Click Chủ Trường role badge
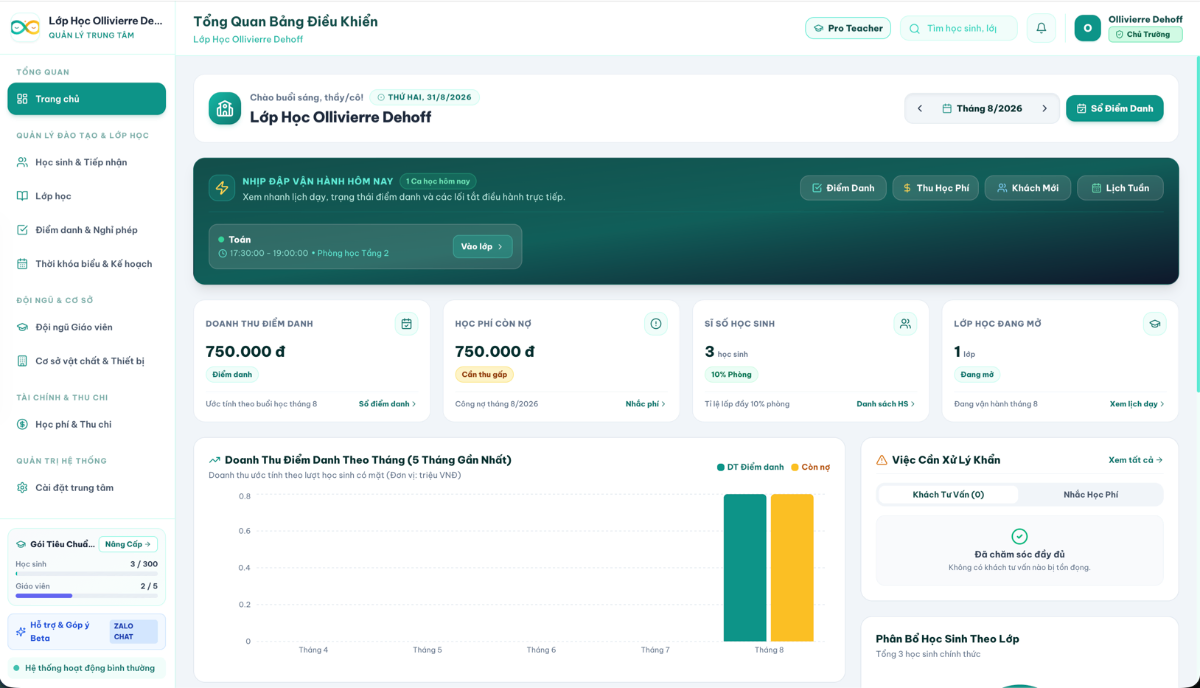The height and width of the screenshot is (688, 1200). [1145, 35]
